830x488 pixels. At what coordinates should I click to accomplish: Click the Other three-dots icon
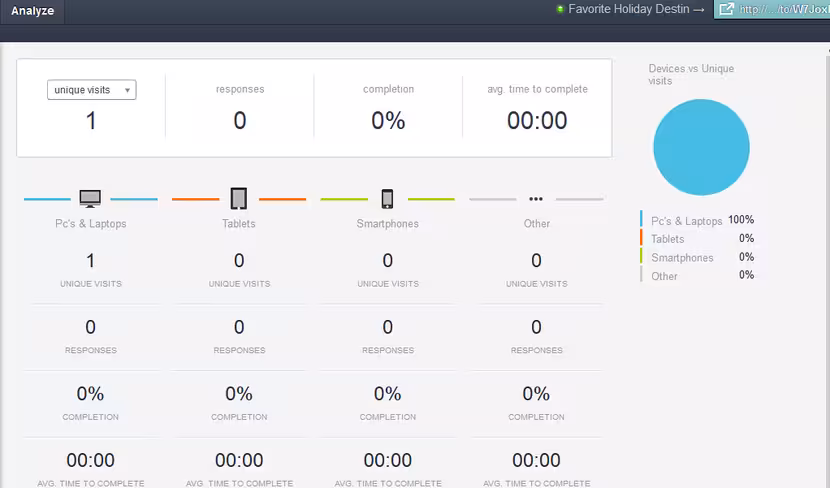tap(536, 199)
